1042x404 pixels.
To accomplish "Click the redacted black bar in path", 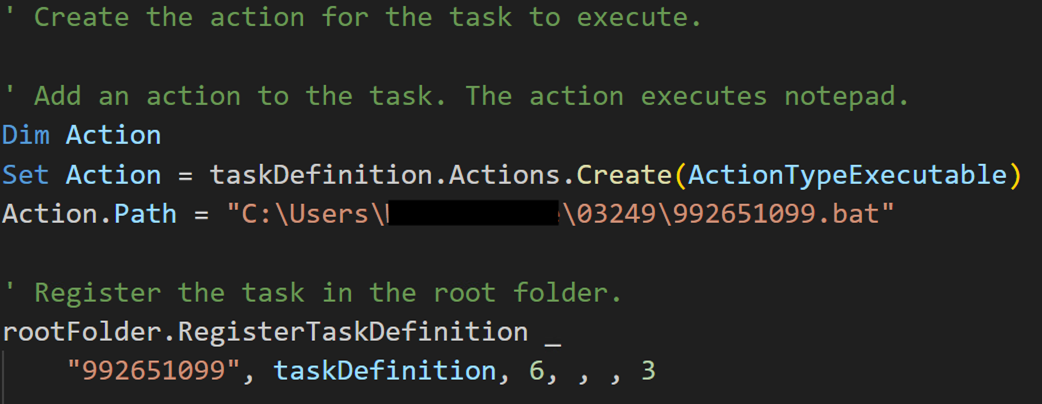I will tap(472, 214).
